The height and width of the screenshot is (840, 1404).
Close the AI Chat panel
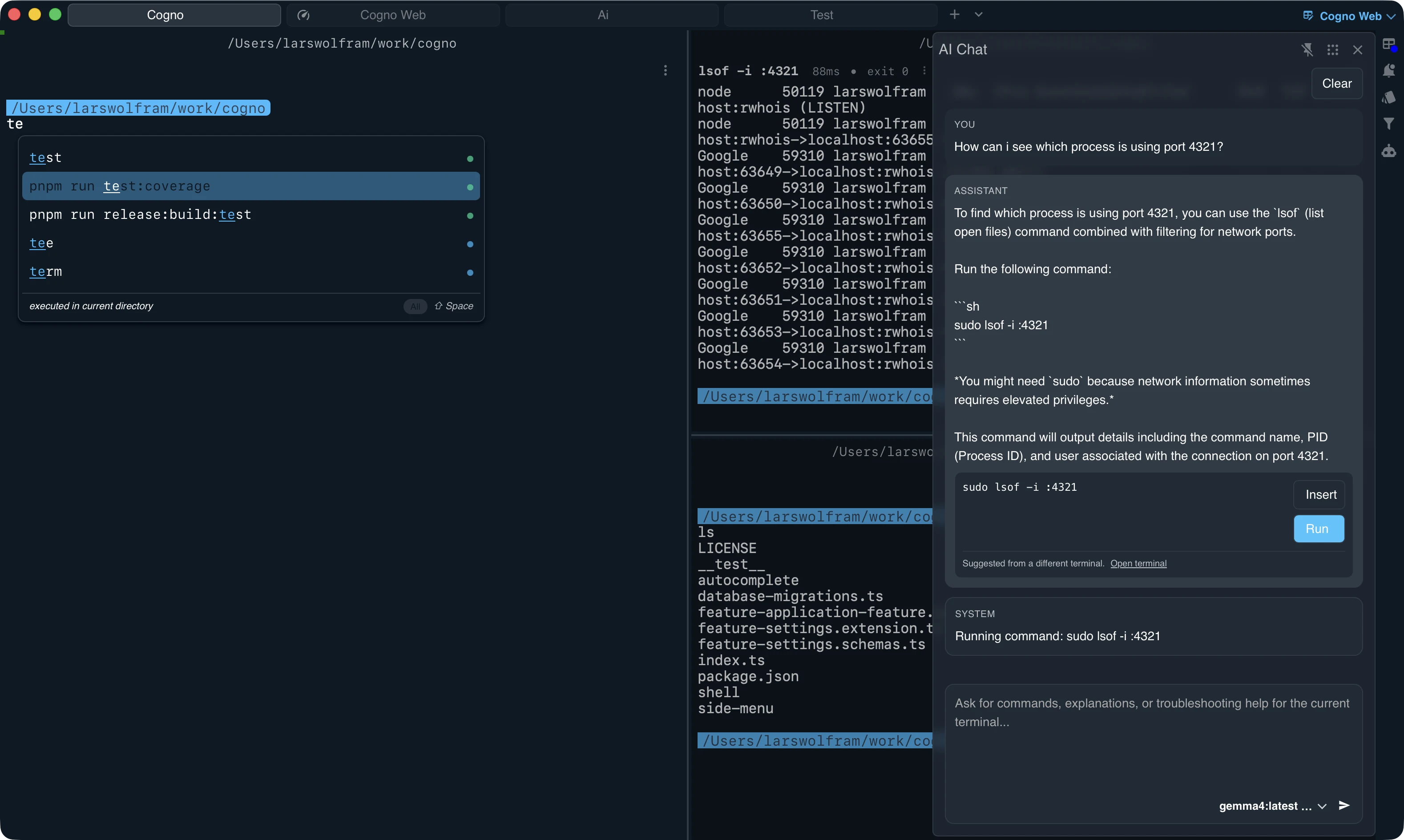click(1358, 50)
